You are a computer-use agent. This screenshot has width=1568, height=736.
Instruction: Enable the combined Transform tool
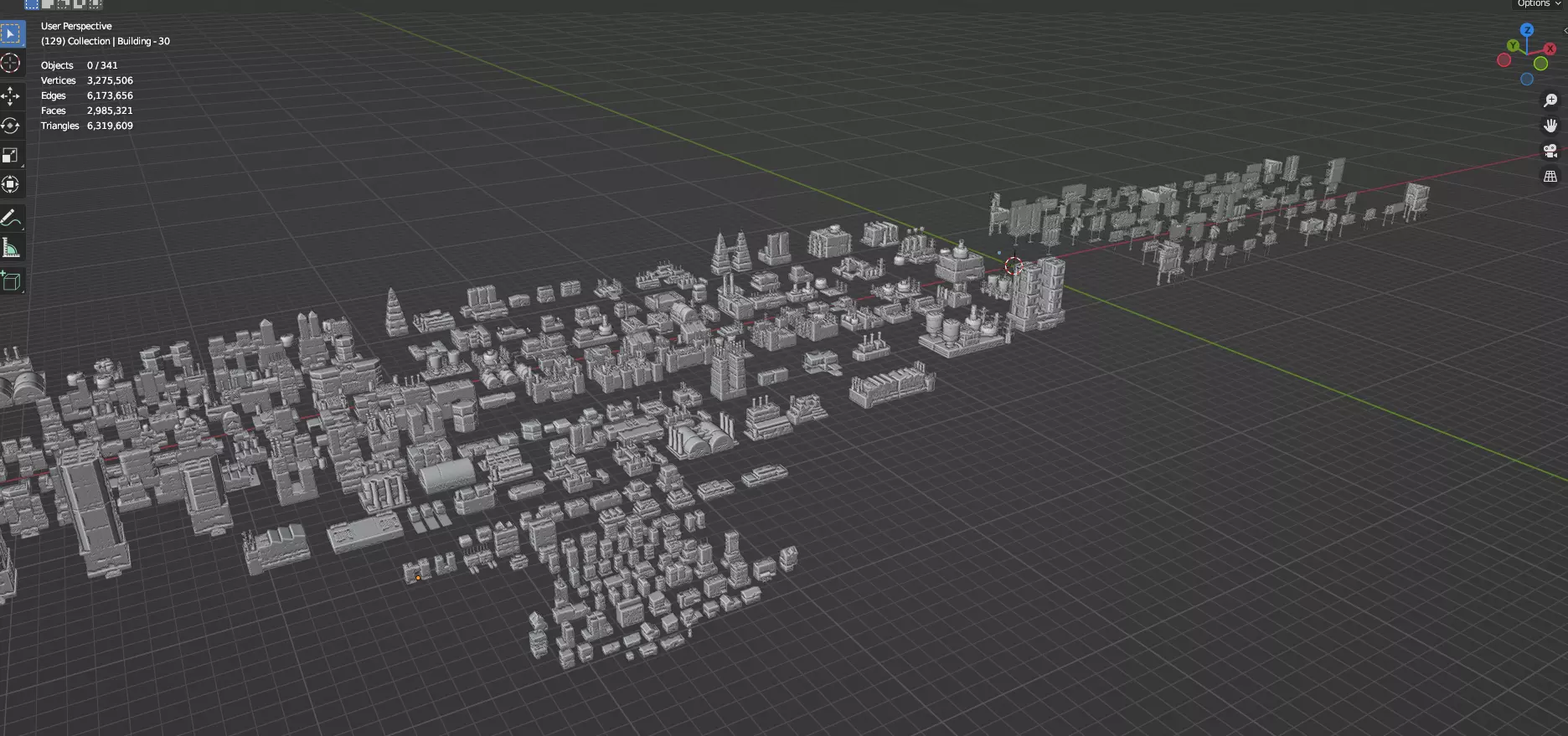11,184
